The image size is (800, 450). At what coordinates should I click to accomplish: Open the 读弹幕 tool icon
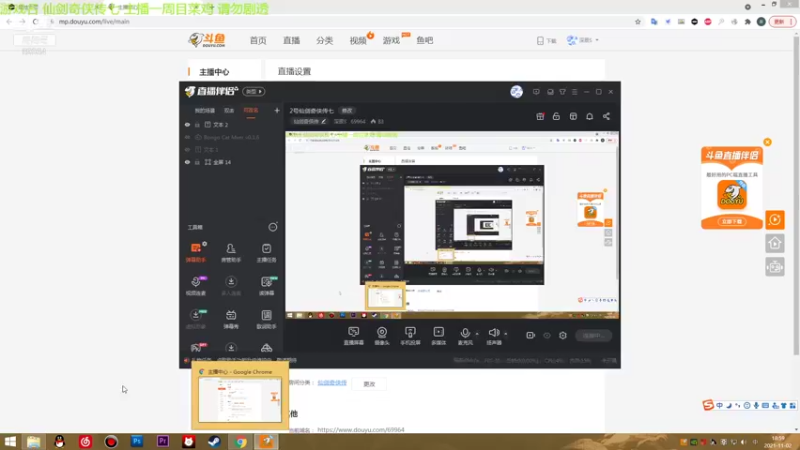(266, 286)
